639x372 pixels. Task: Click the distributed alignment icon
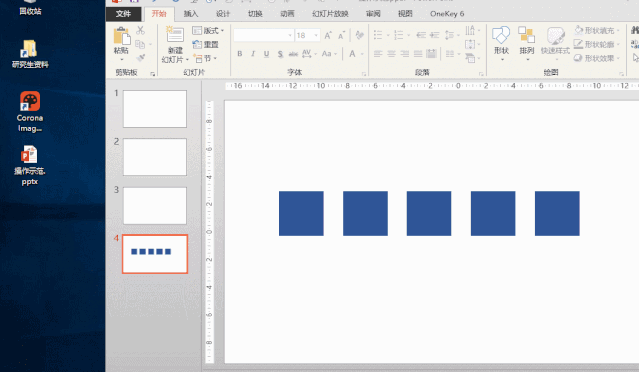click(431, 54)
